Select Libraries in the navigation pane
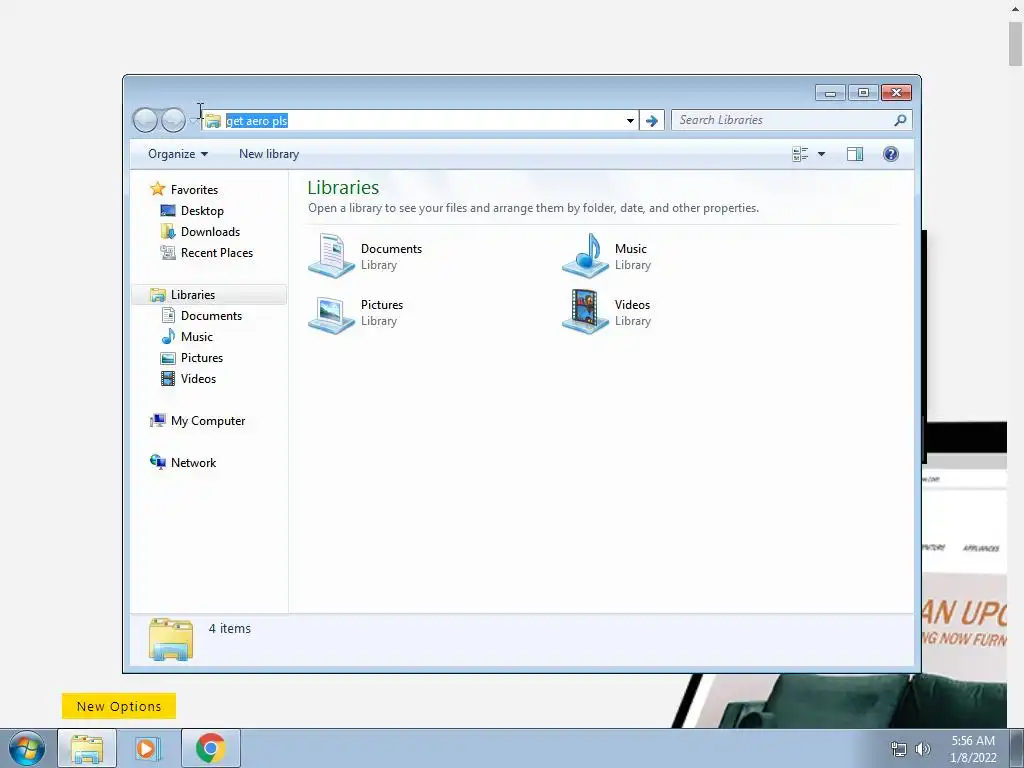 [x=208, y=295]
